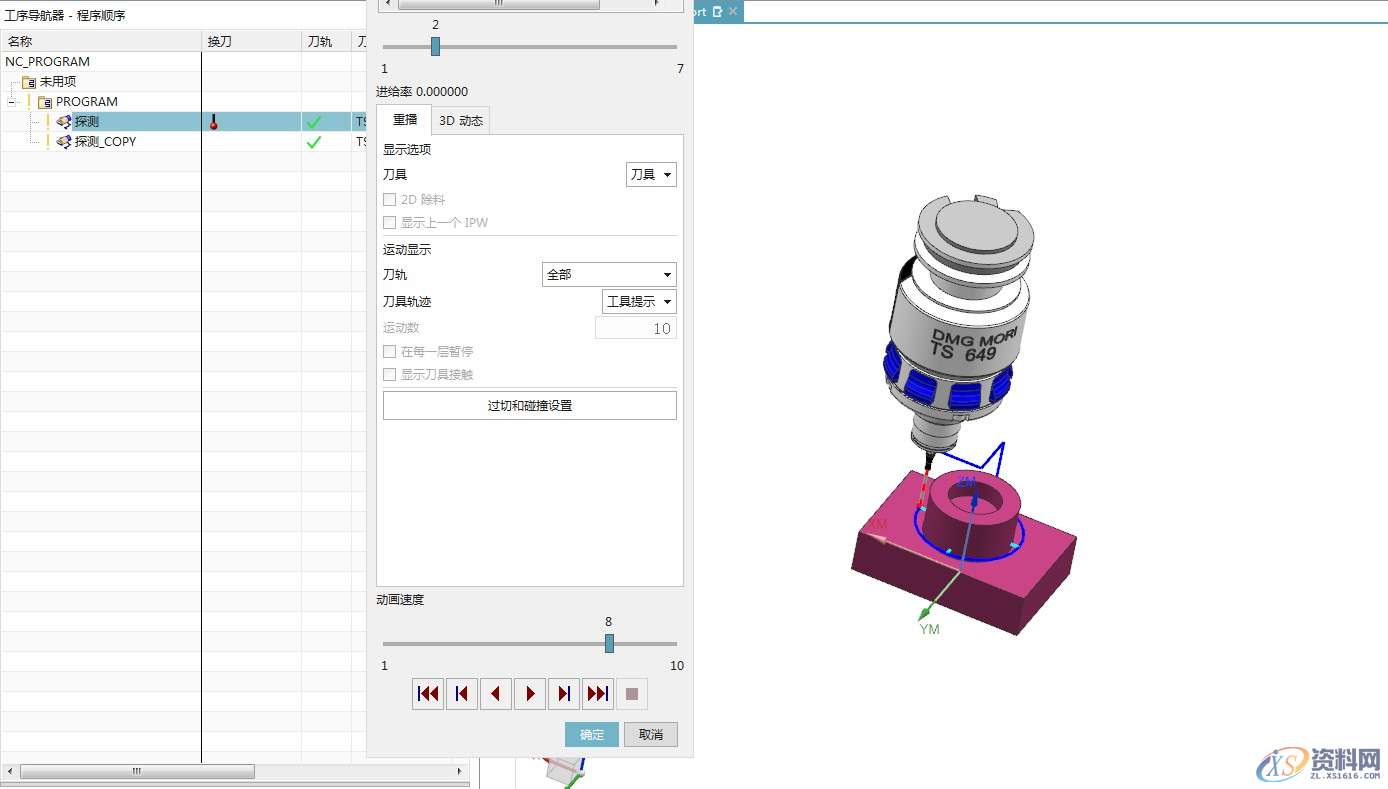Enable the 在每一层暂停 checkbox
This screenshot has width=1388, height=789.
[x=390, y=352]
